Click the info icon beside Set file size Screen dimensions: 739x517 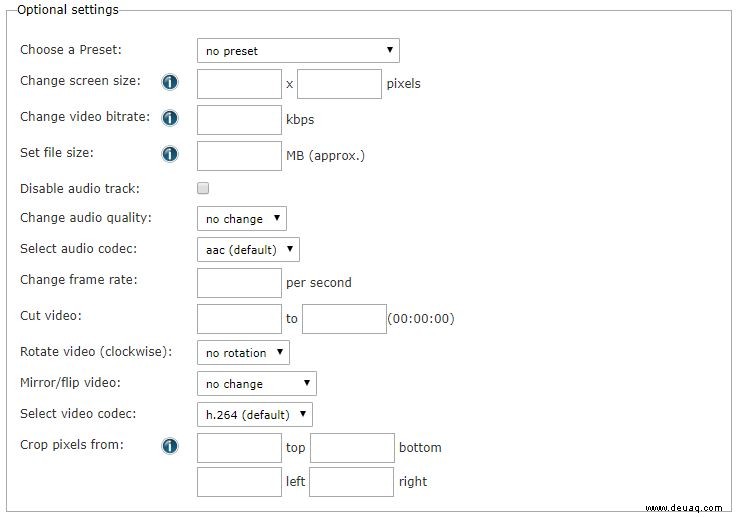[170, 154]
